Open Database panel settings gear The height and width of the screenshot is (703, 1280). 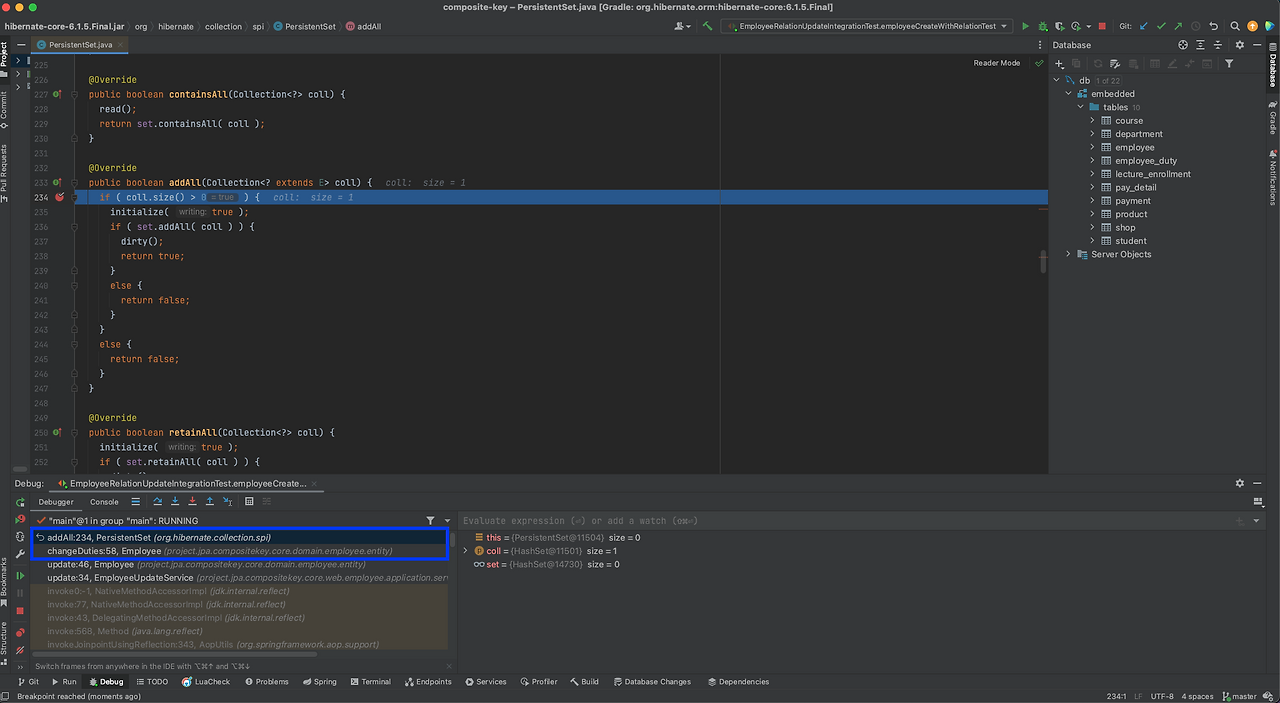click(x=1240, y=45)
